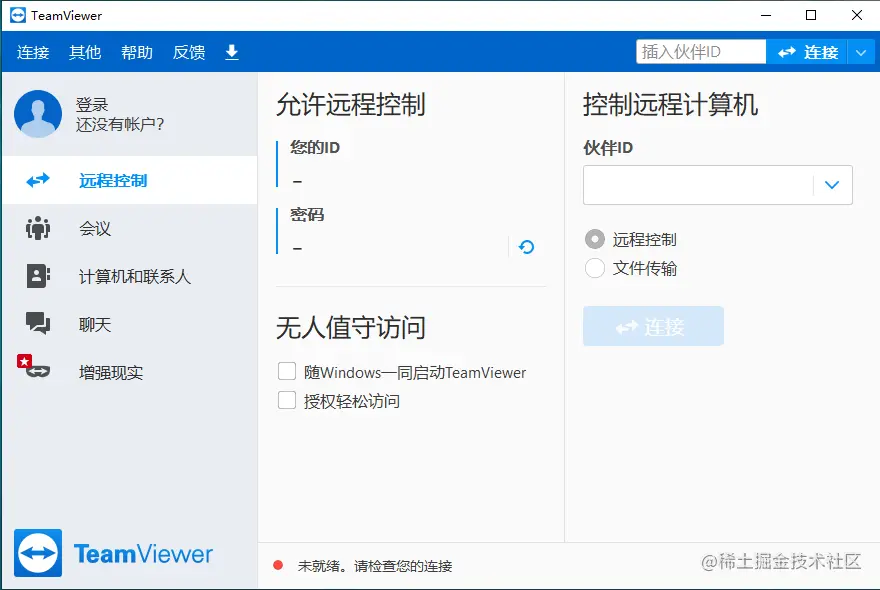Open the 伙伴ID dropdown list
The width and height of the screenshot is (880, 590).
(x=832, y=185)
